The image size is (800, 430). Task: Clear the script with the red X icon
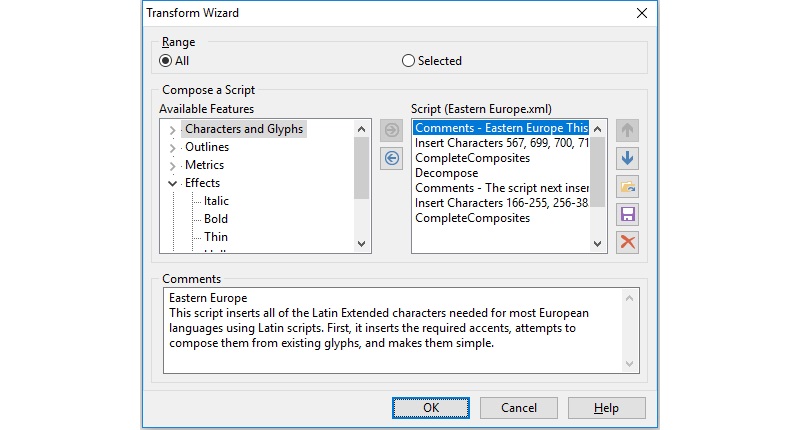tap(627, 242)
